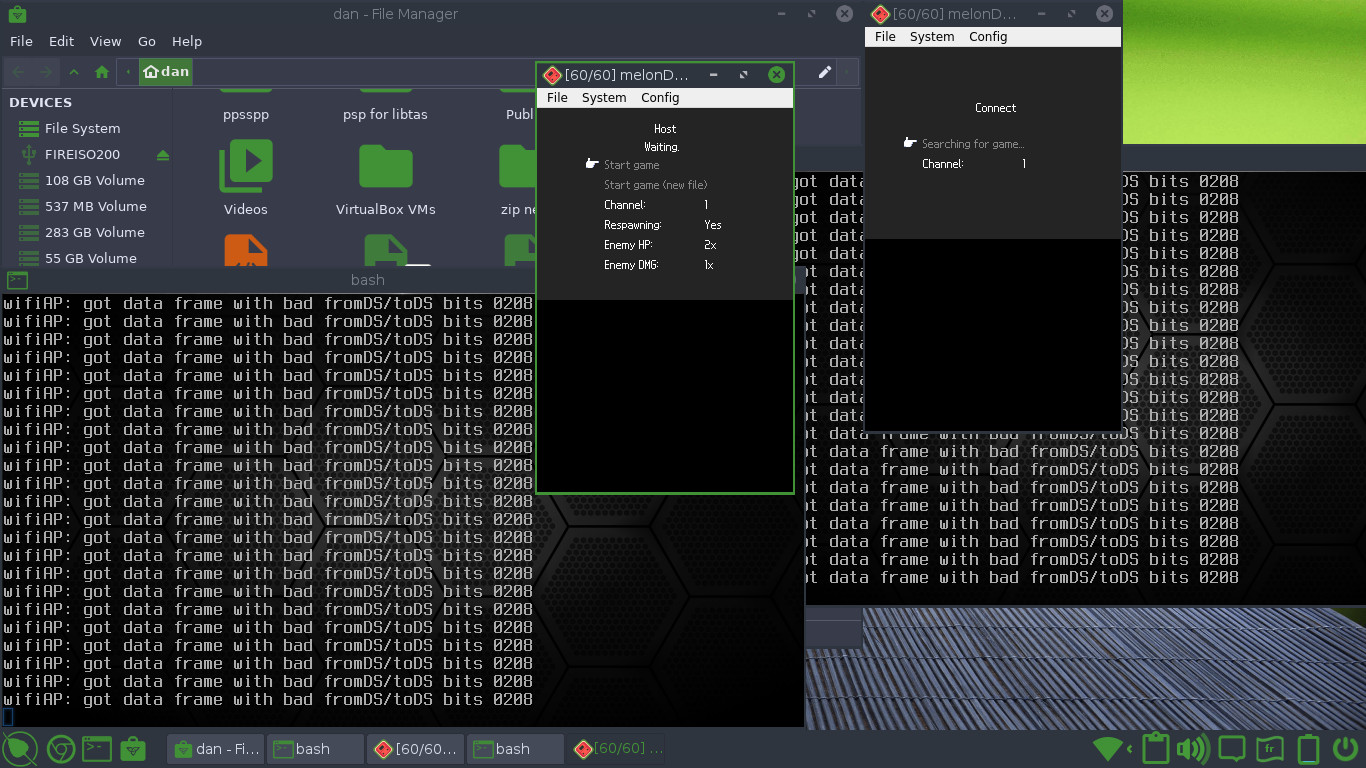Open File menu in melonDS Connect window

pos(885,36)
